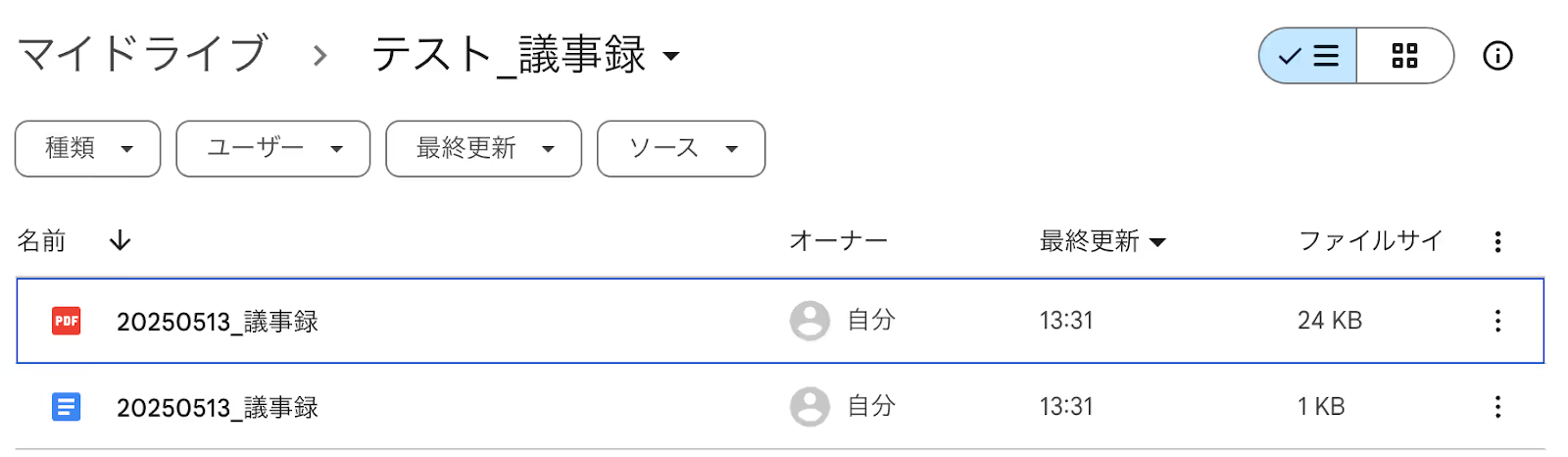Open the 最終更新 filter chip
This screenshot has height=457, width=1568.
pos(484,149)
